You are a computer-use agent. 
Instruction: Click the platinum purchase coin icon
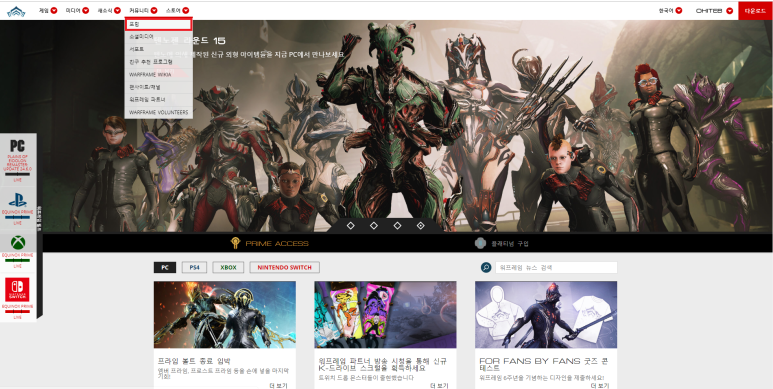pyautogui.click(x=480, y=243)
